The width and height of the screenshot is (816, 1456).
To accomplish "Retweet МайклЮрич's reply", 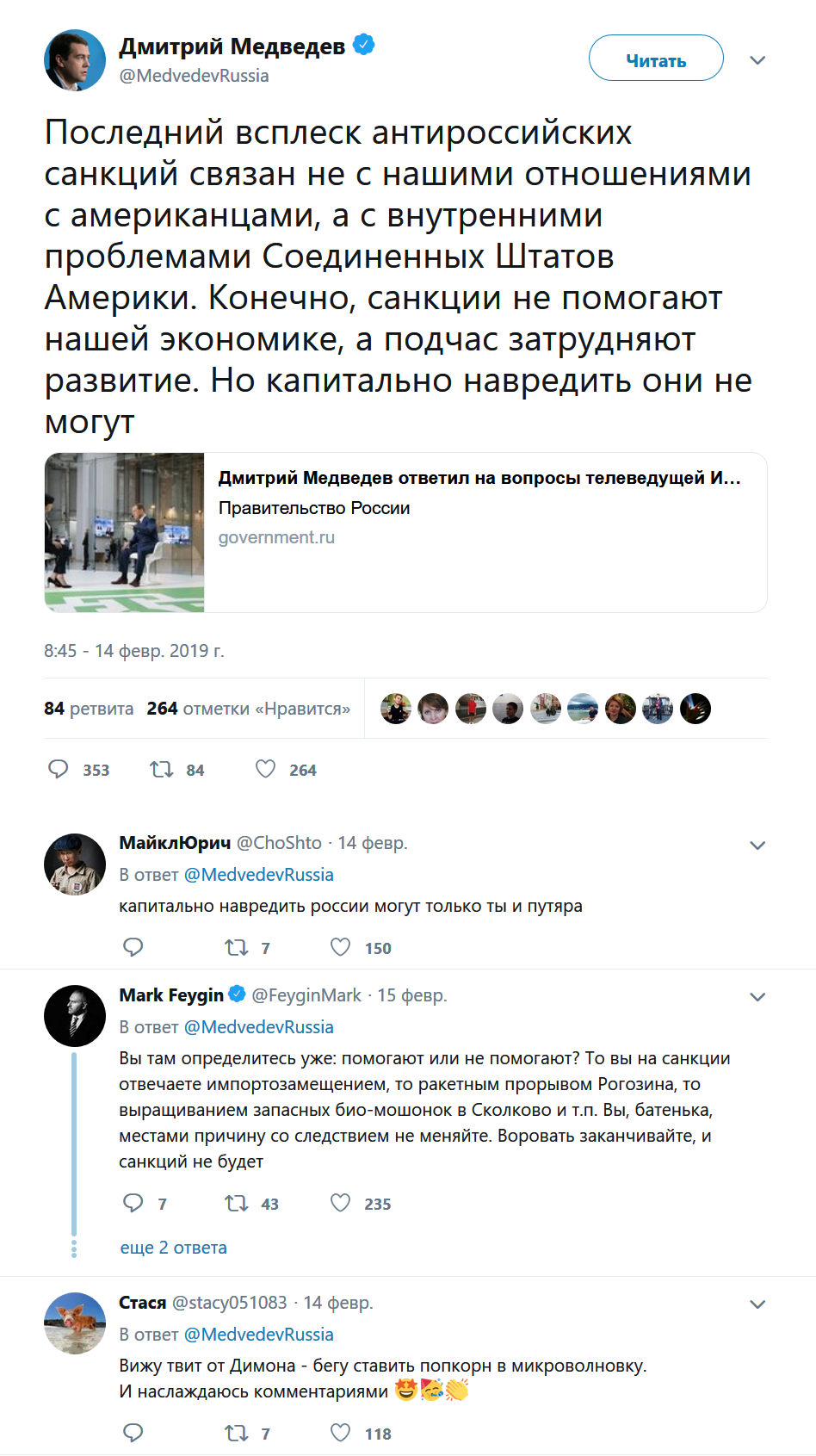I will (x=236, y=947).
